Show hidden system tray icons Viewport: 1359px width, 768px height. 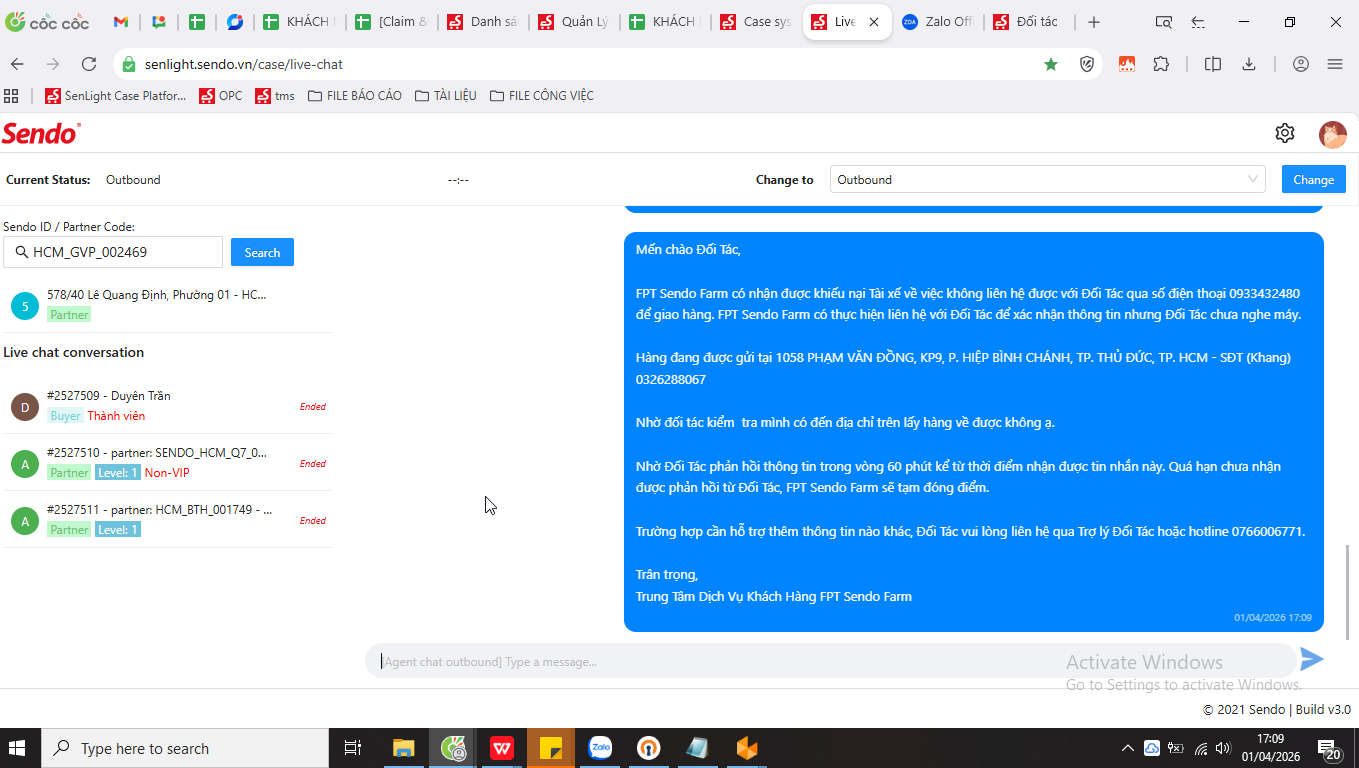(1127, 748)
